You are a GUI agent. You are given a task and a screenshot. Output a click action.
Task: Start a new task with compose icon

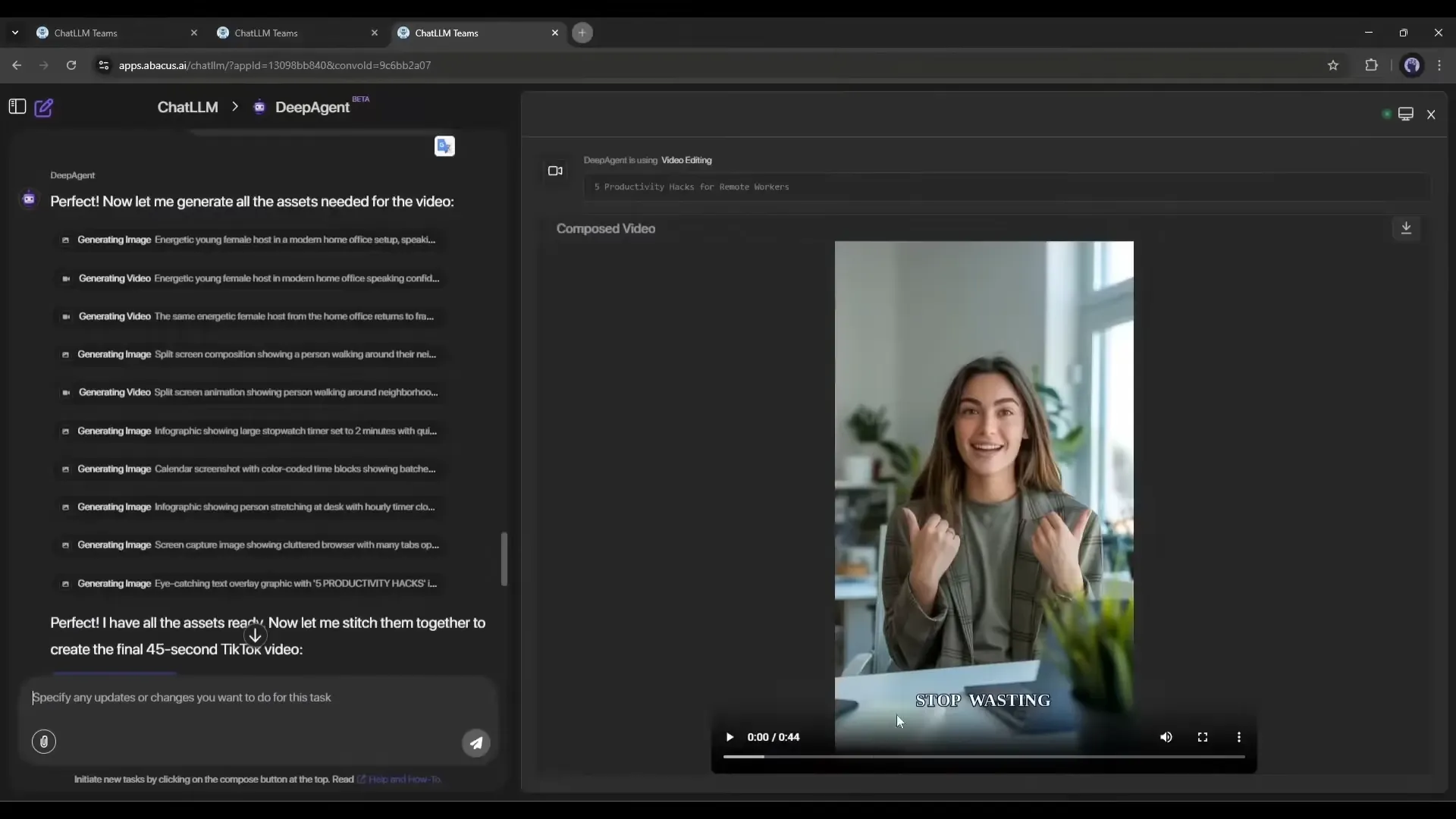[x=44, y=108]
